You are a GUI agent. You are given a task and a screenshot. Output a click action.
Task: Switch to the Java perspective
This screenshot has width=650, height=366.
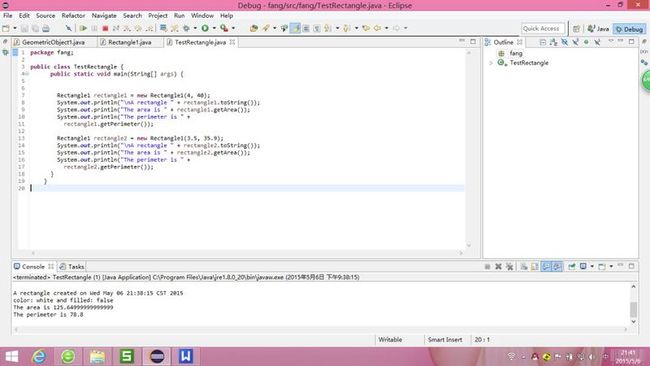tap(598, 29)
